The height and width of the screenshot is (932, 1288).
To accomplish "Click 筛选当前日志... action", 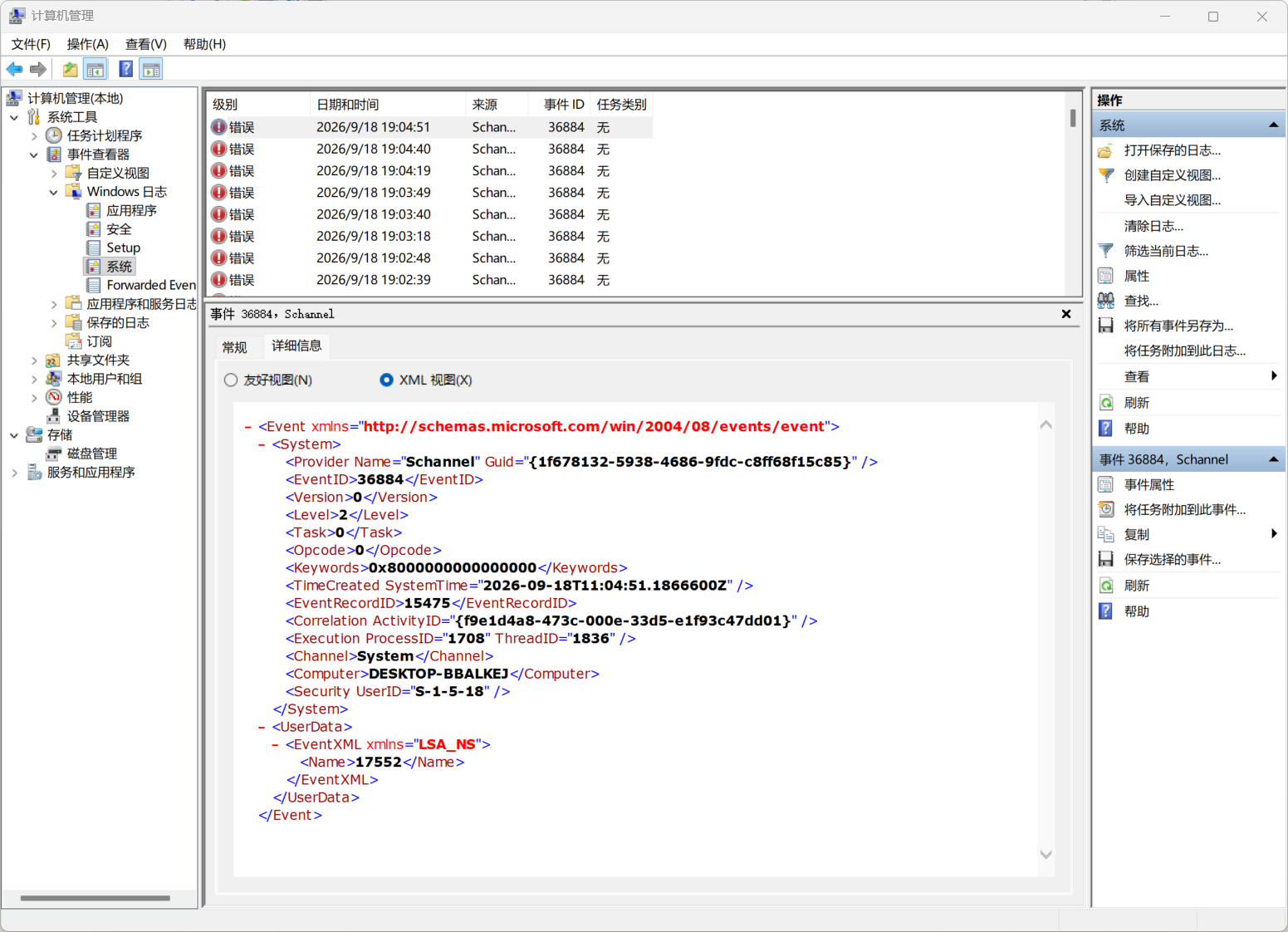I will 1166,251.
